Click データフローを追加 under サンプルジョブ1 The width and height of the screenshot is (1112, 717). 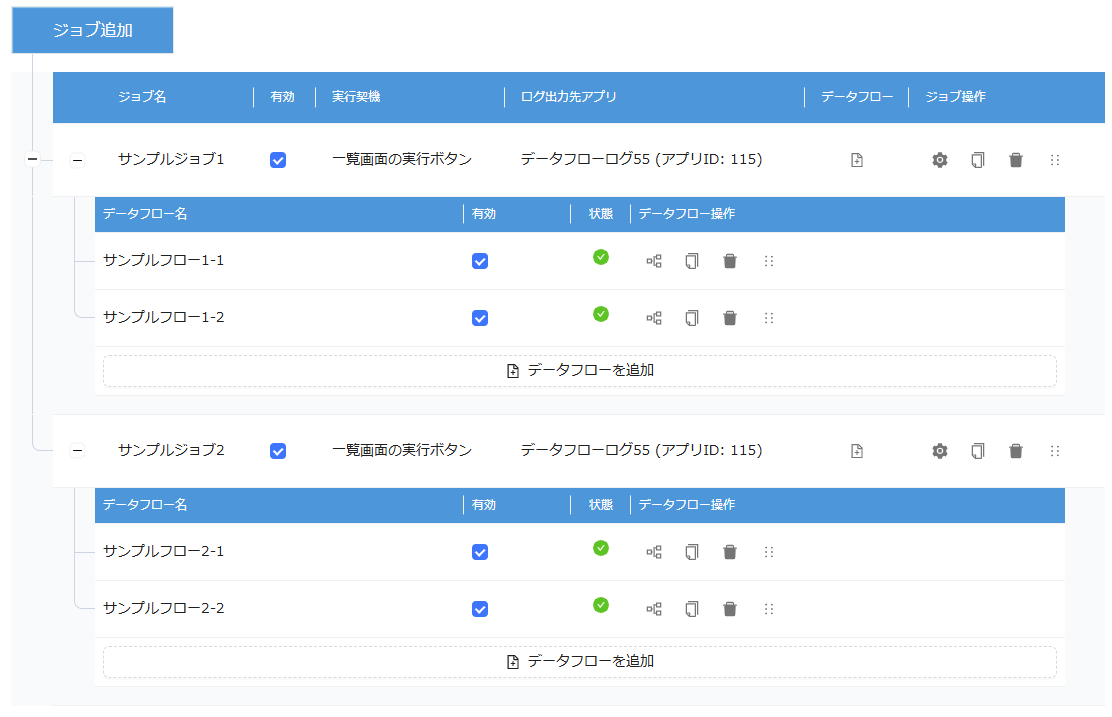(580, 371)
